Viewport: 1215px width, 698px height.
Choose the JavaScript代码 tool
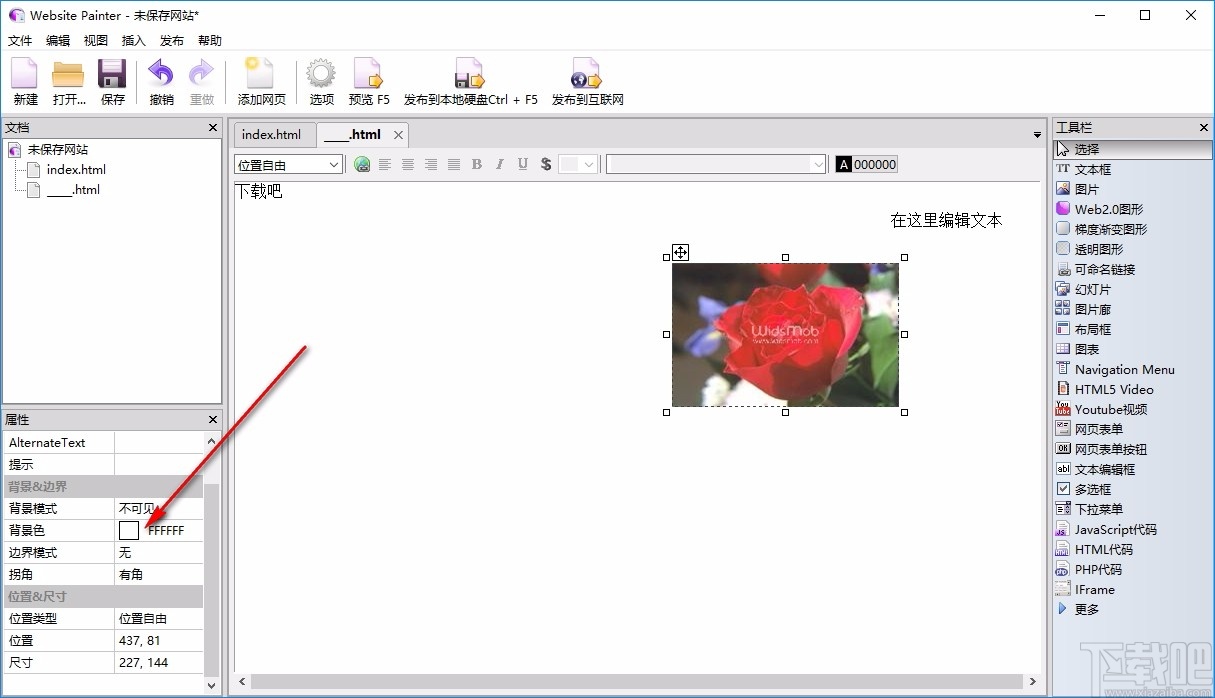click(1110, 529)
